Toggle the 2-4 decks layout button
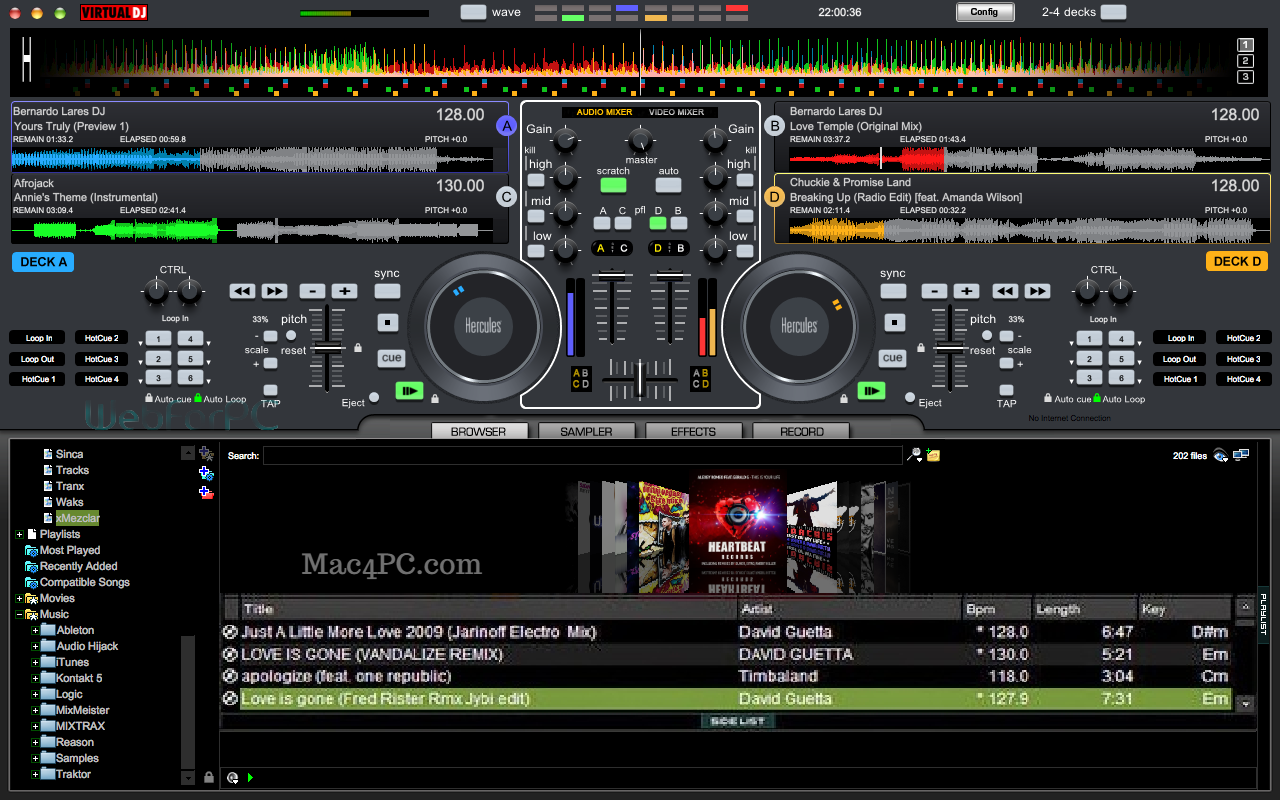Screen dimensions: 1280x800 (1112, 12)
